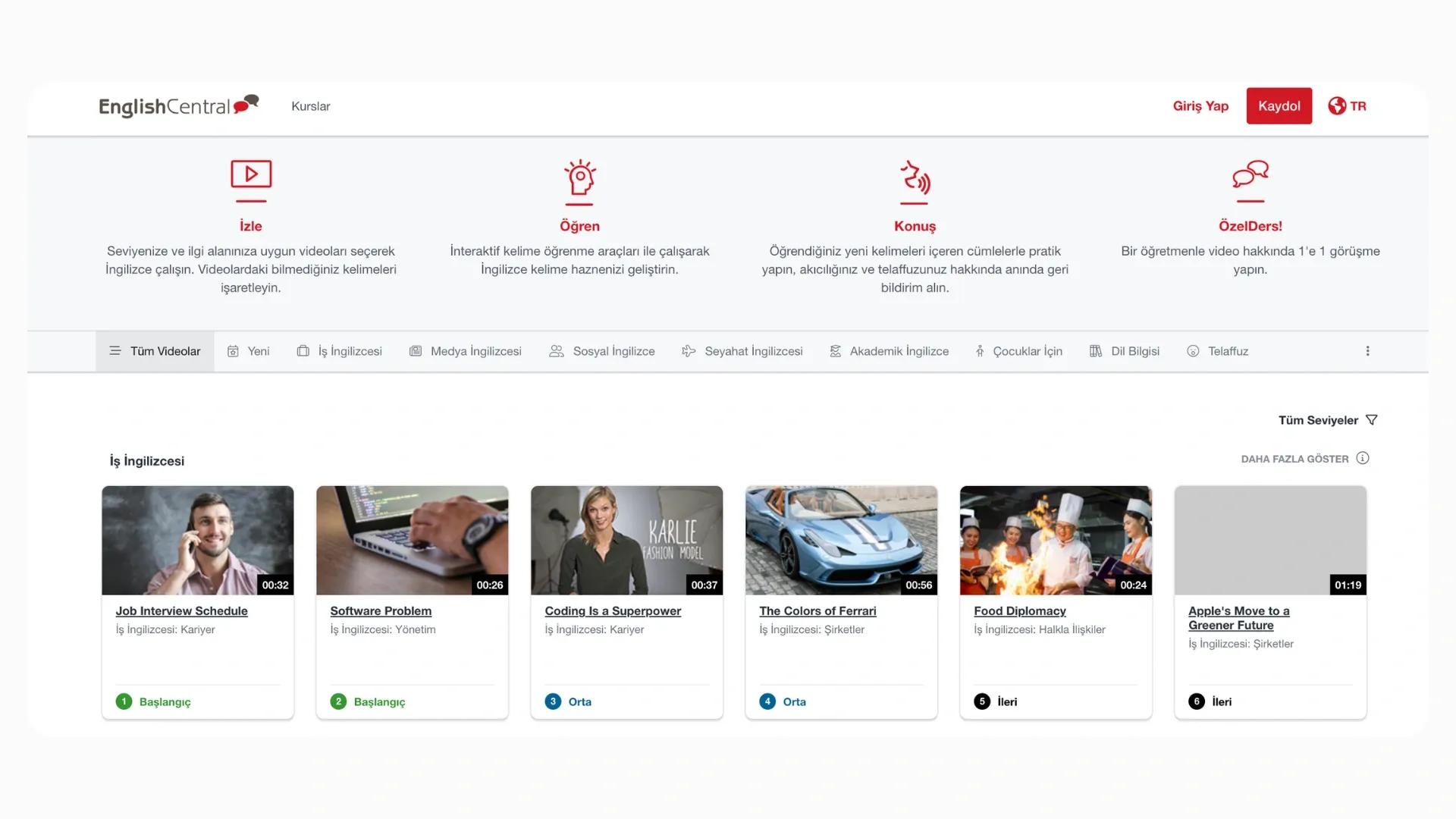Image resolution: width=1456 pixels, height=819 pixels.
Task: Open The Colors of Ferrari link
Action: pos(817,611)
